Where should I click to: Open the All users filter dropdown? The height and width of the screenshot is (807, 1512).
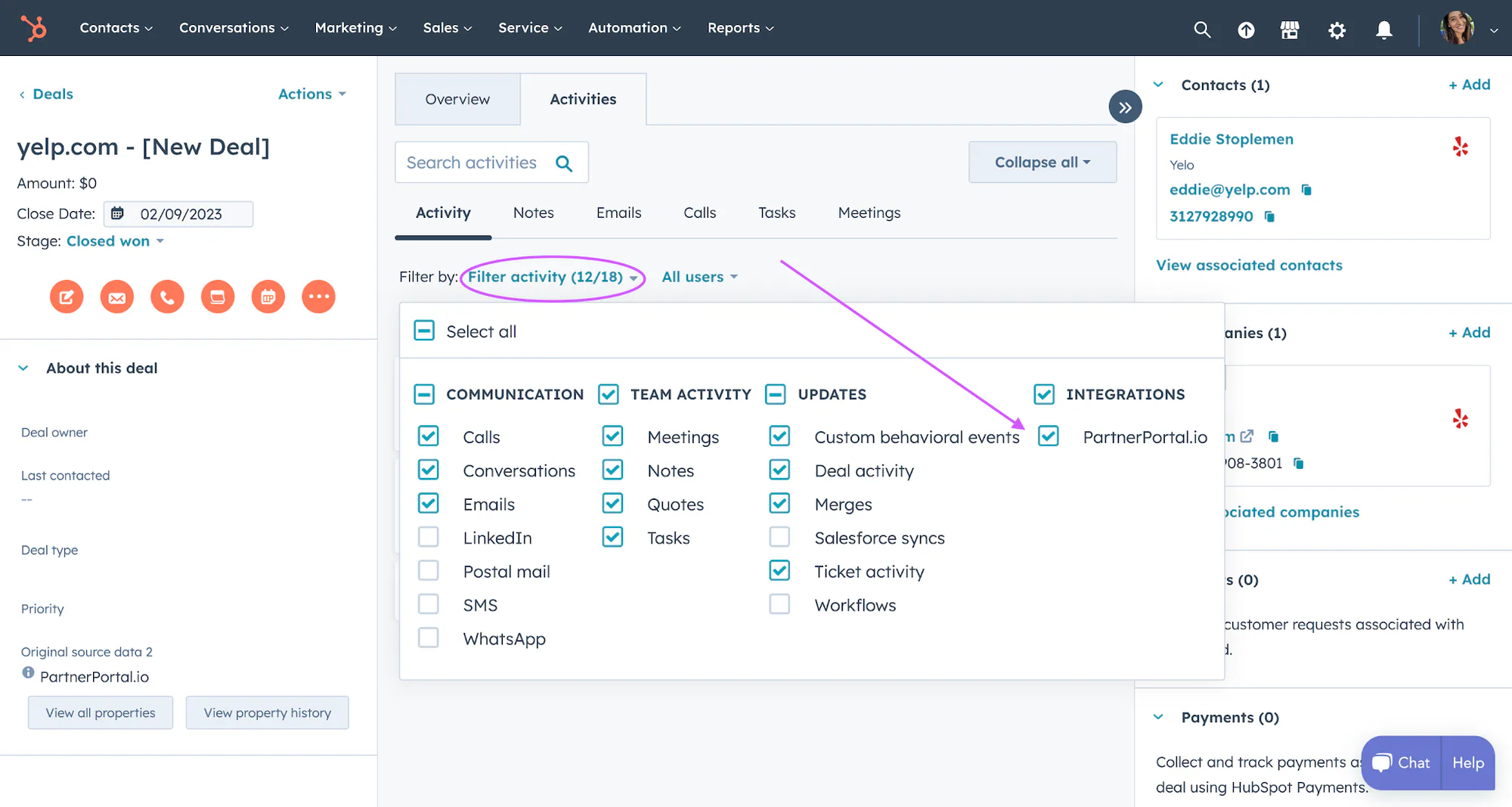point(699,278)
